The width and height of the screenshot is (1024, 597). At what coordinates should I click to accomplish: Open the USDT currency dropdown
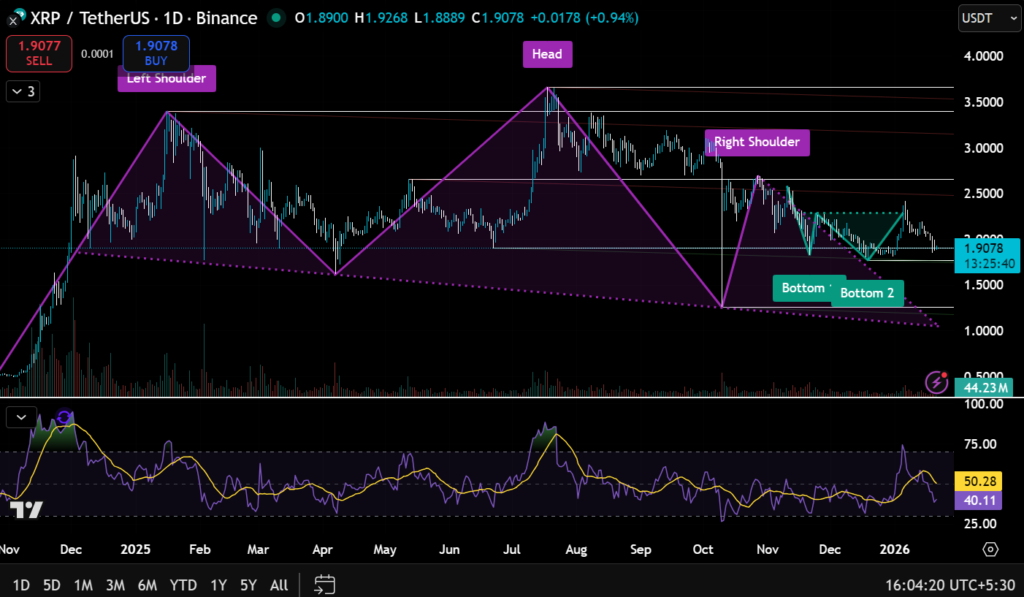[x=983, y=18]
